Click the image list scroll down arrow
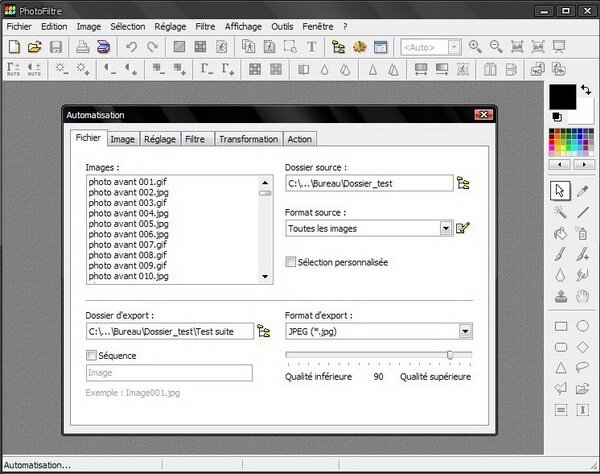Image resolution: width=600 pixels, height=474 pixels. click(265, 276)
